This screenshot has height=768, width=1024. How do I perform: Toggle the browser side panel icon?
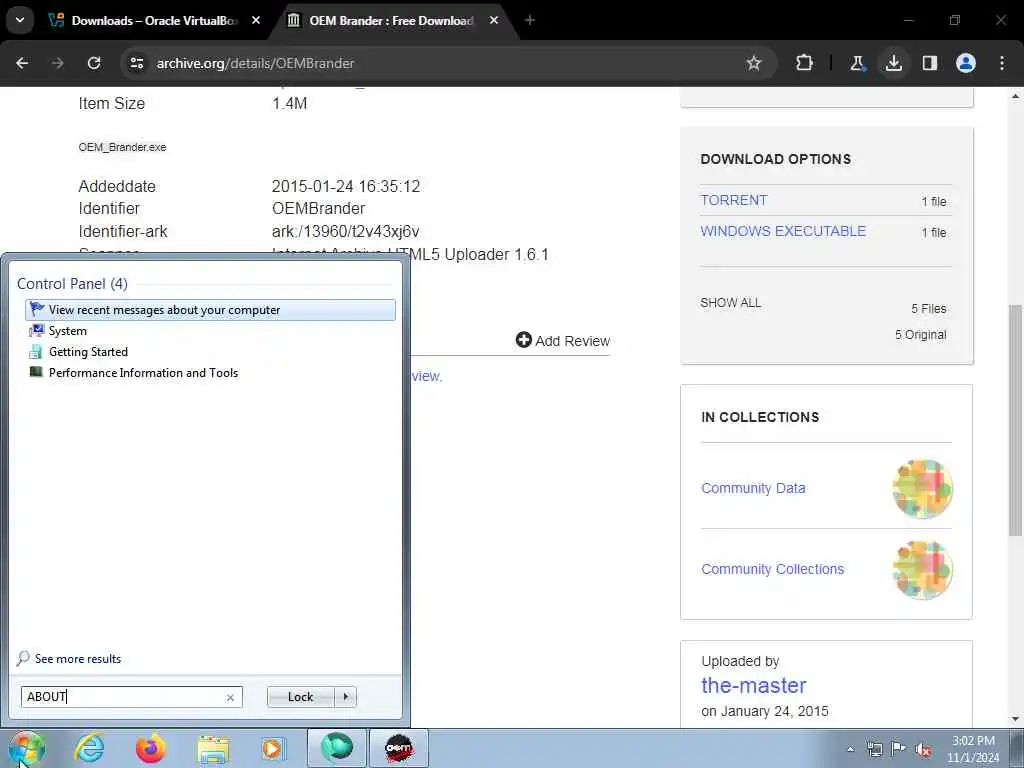[929, 63]
